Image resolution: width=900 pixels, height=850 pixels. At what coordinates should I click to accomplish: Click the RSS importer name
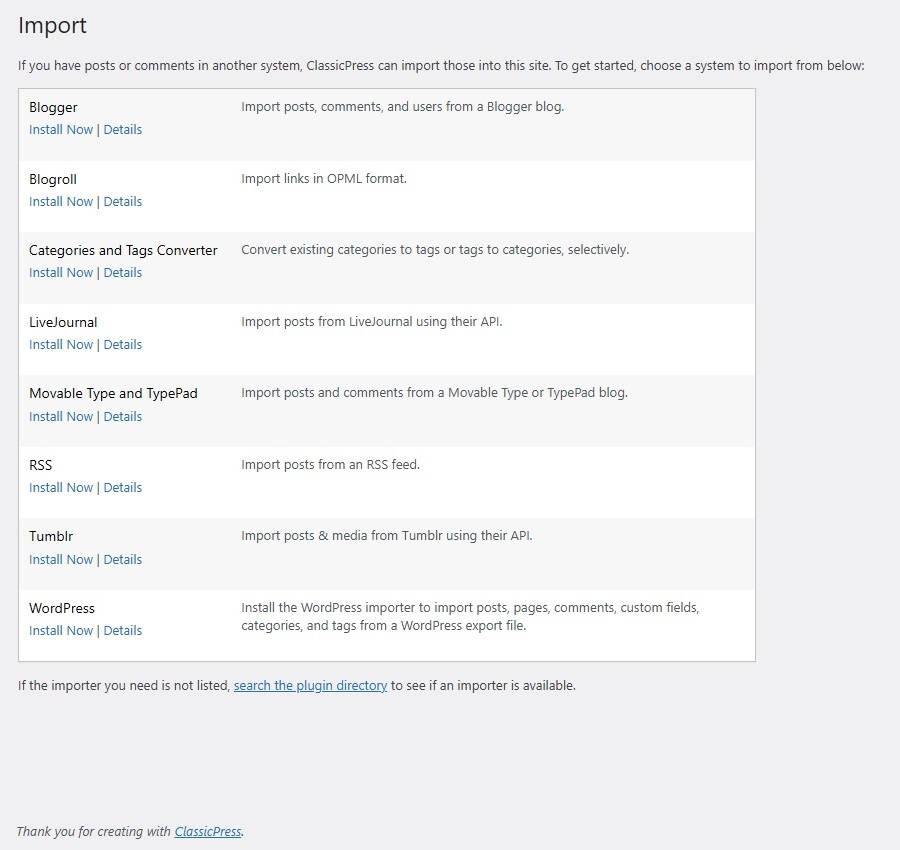40,465
